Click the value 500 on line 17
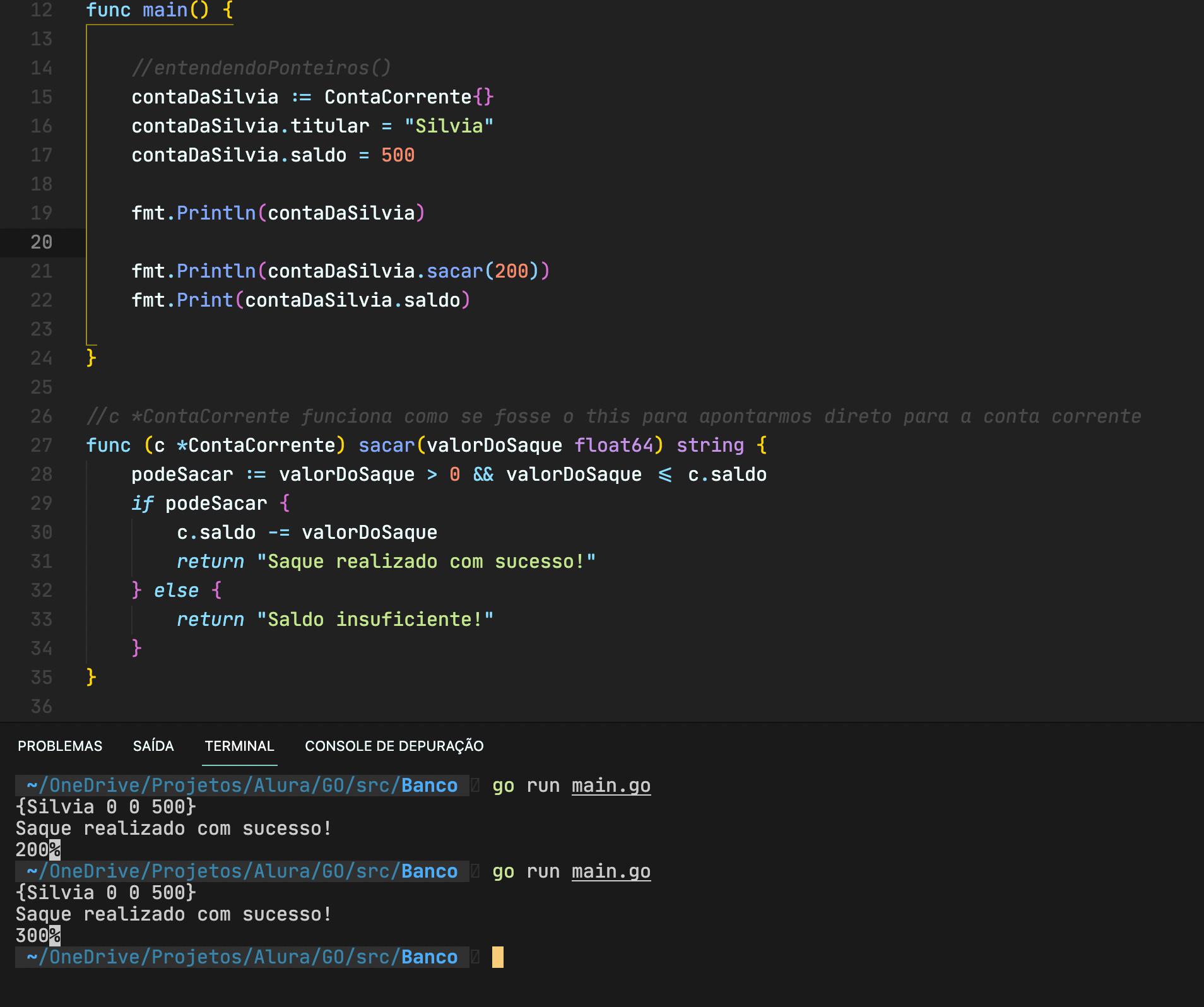 (398, 155)
